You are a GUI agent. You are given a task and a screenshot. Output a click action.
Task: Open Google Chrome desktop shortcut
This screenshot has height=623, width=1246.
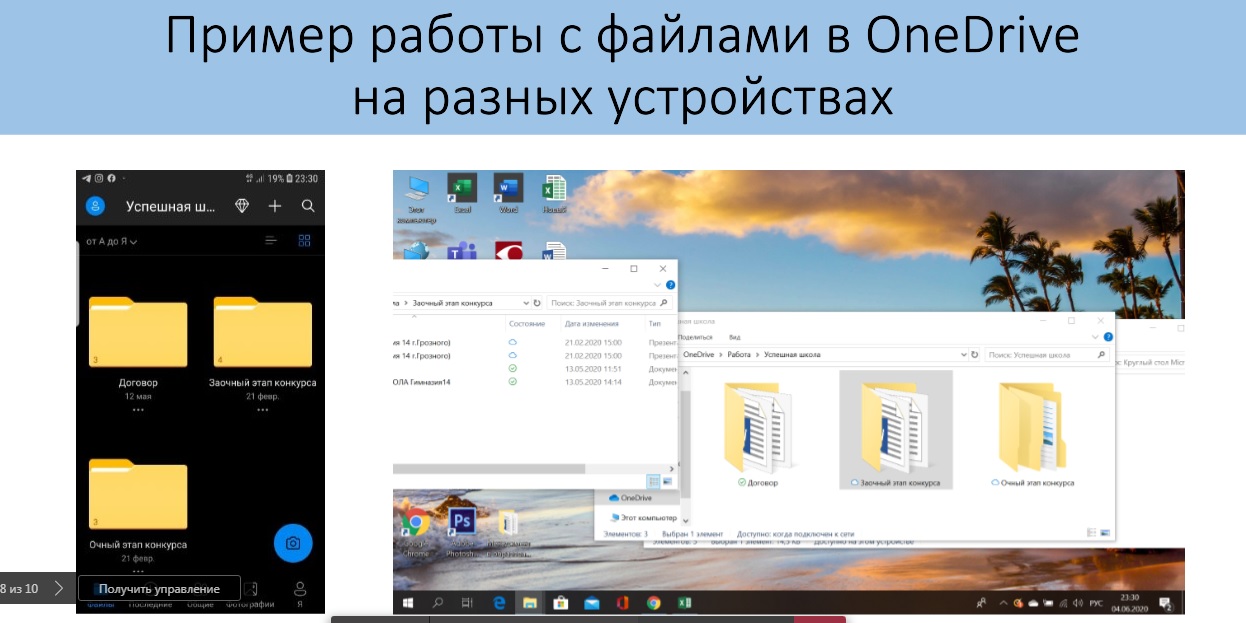click(x=415, y=526)
